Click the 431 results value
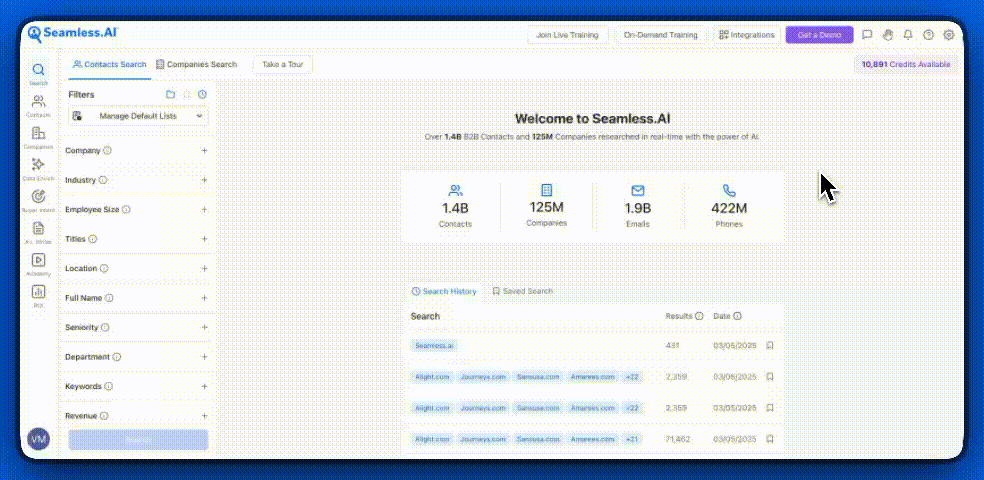This screenshot has height=480, width=984. tap(673, 345)
